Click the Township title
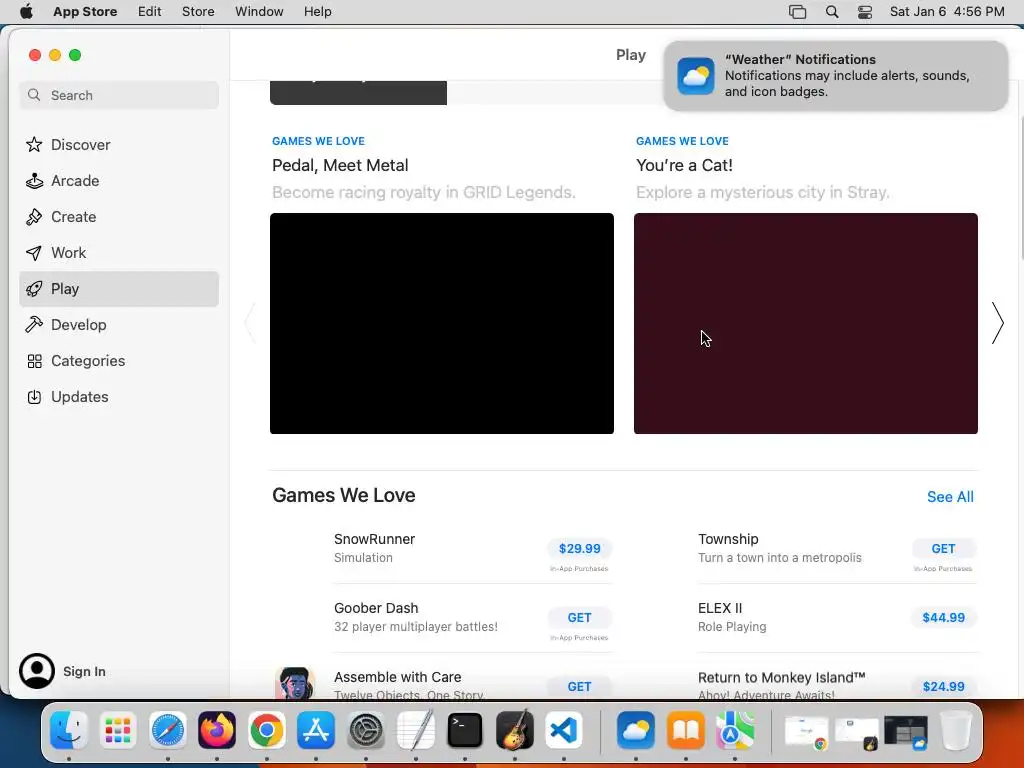Screen dimensions: 1024x768 pyautogui.click(x=728, y=539)
